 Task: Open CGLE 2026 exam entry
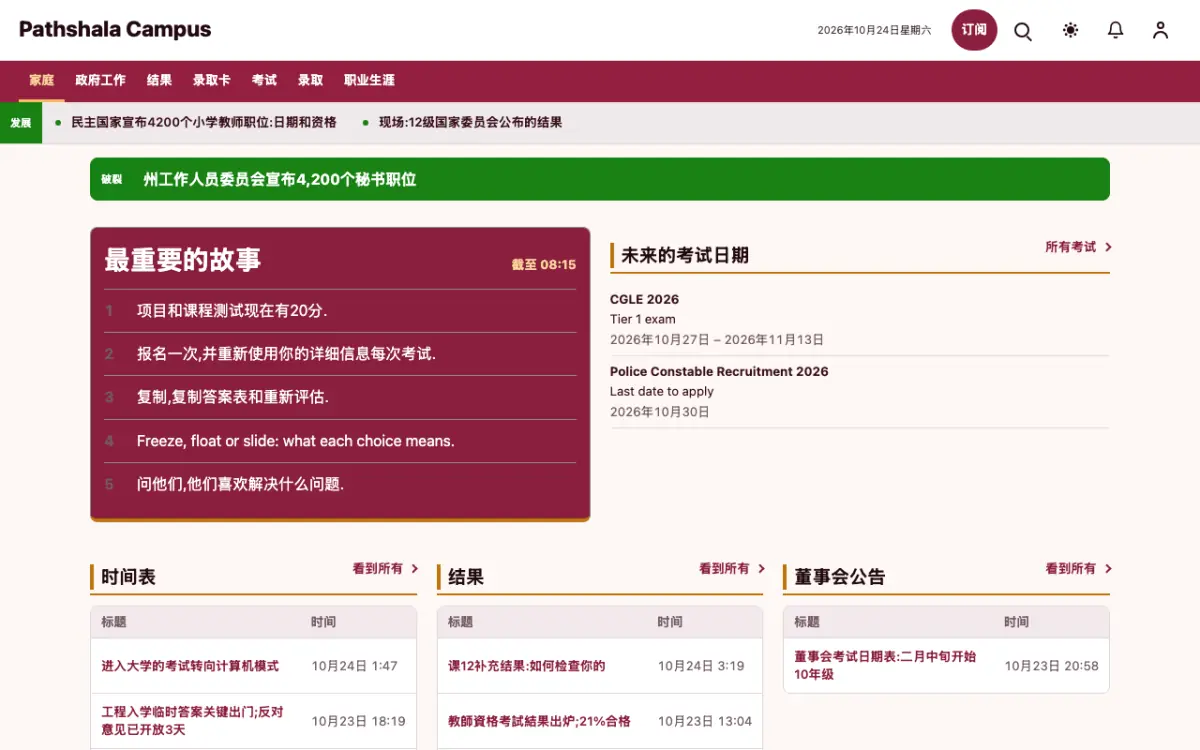pyautogui.click(x=644, y=299)
